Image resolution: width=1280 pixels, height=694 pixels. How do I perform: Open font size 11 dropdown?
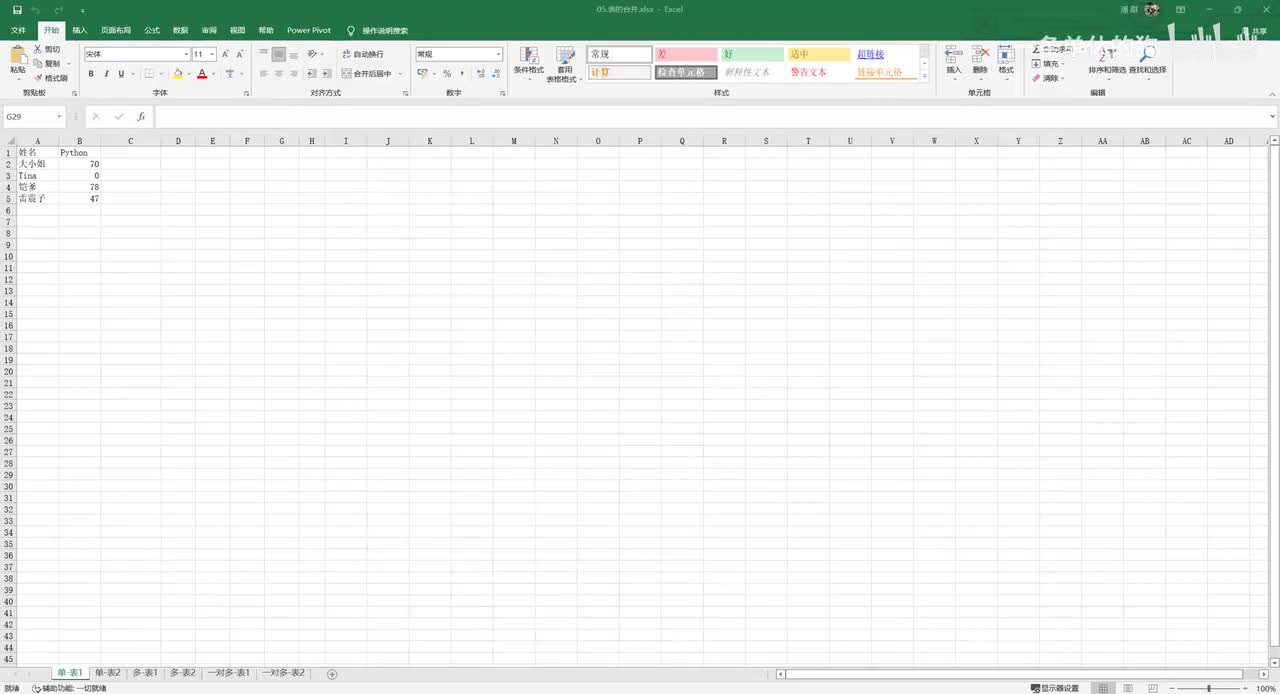[x=212, y=54]
